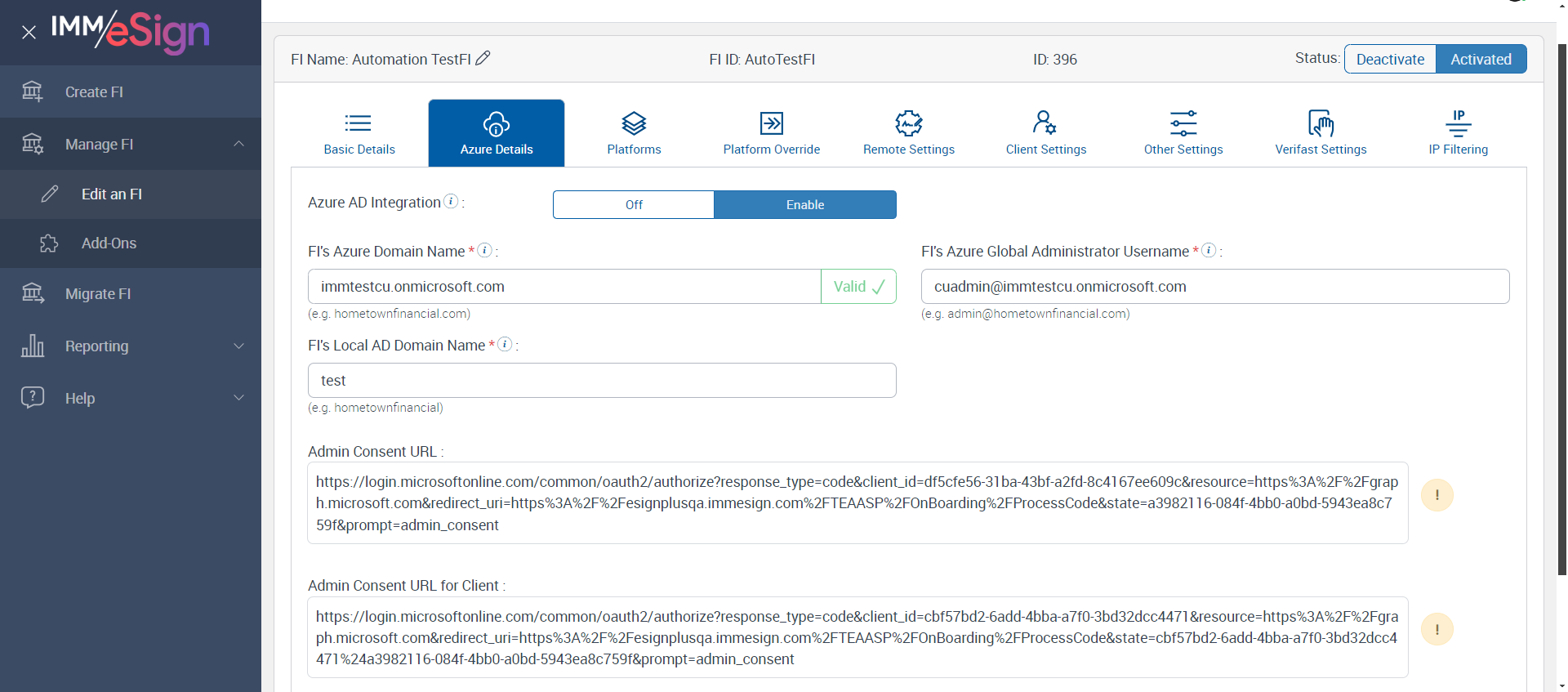Click the FI's Azure Domain Name field

564,287
